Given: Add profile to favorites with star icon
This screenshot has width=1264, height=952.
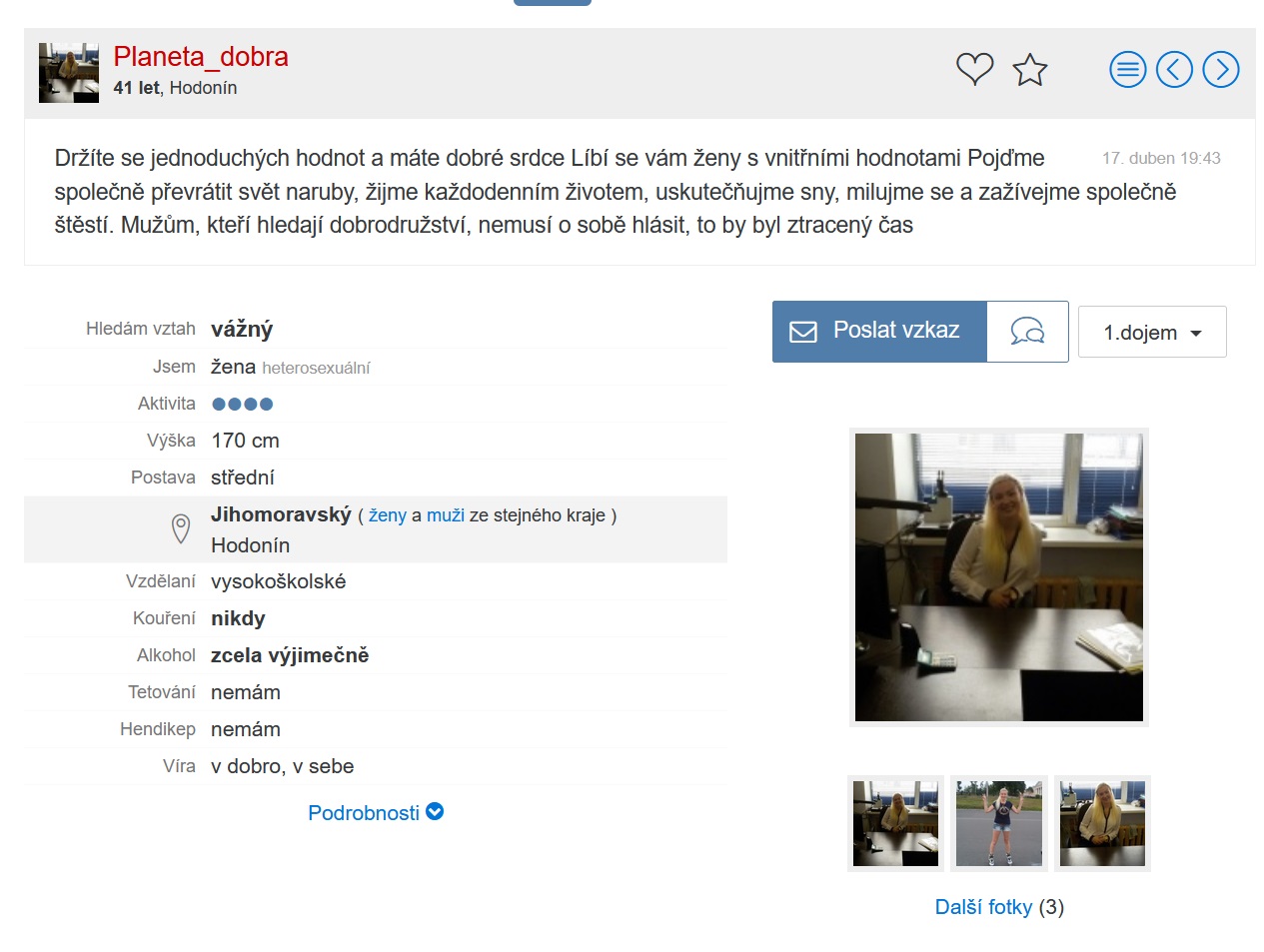Looking at the screenshot, I should click(1029, 70).
